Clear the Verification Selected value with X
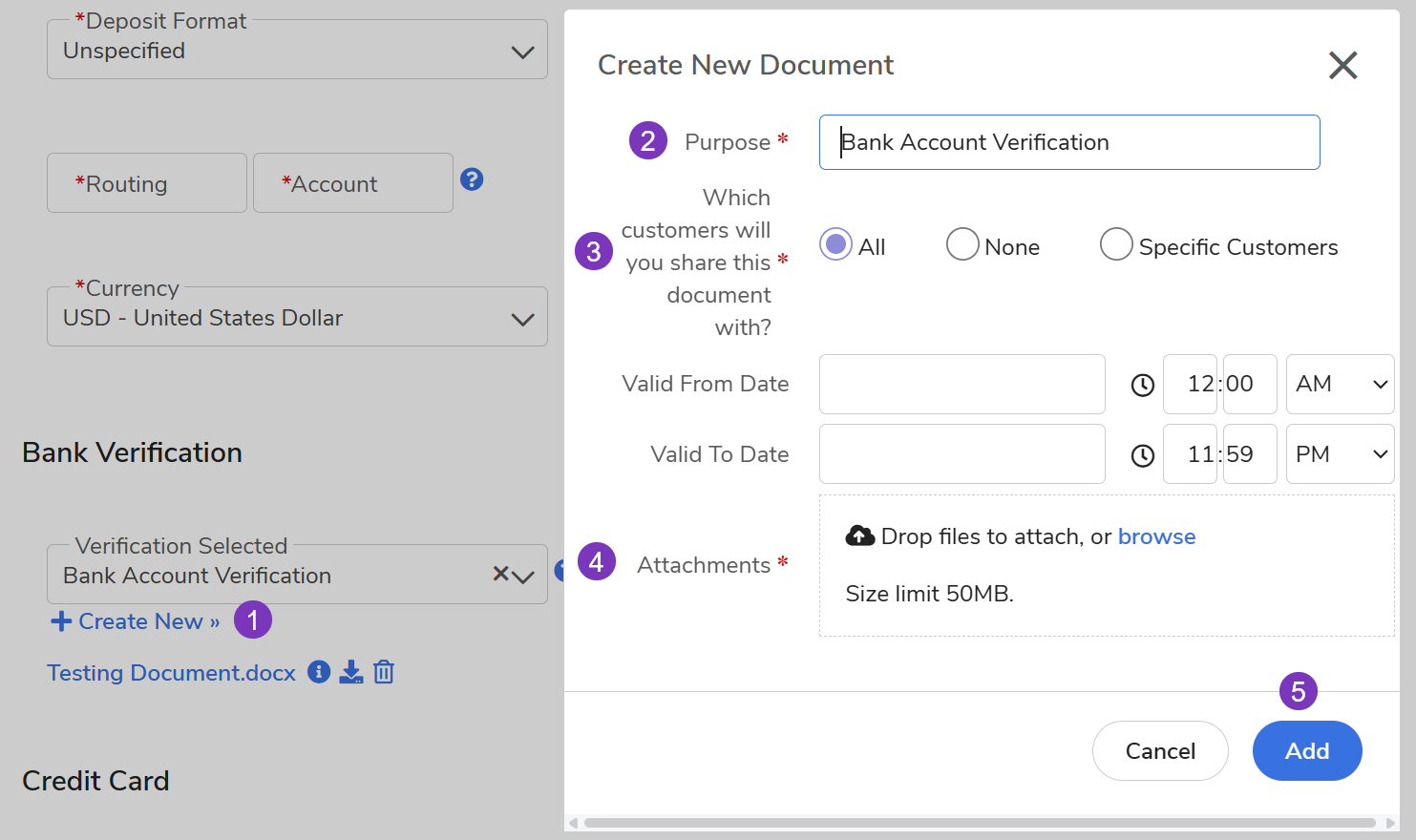 coord(500,574)
